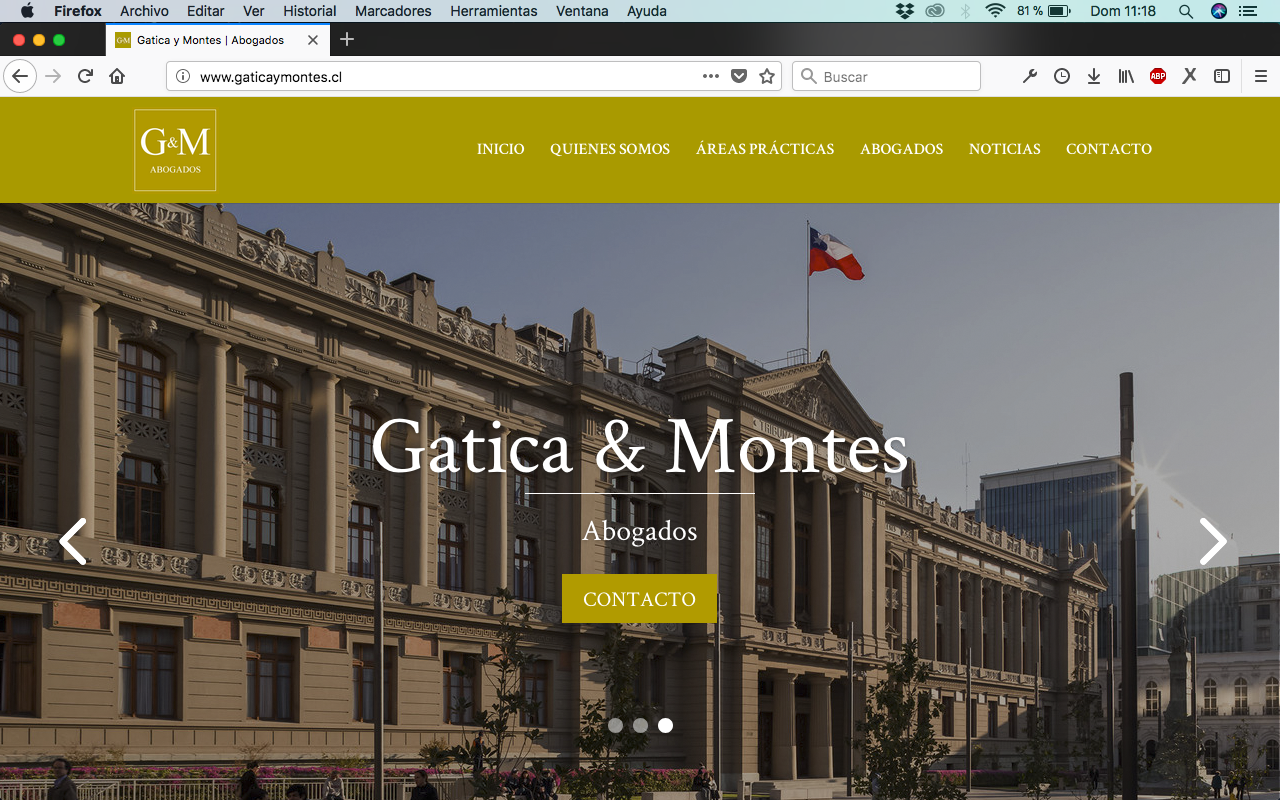1280x800 pixels.
Task: Open the history clock icon
Action: pos(1062,76)
